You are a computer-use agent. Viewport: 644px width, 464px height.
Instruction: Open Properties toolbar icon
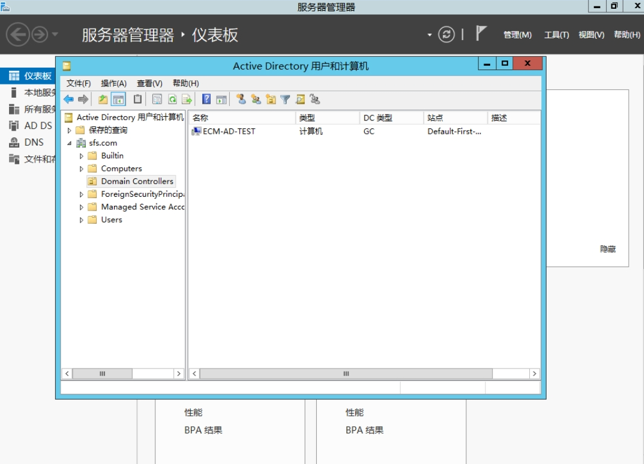click(x=157, y=99)
